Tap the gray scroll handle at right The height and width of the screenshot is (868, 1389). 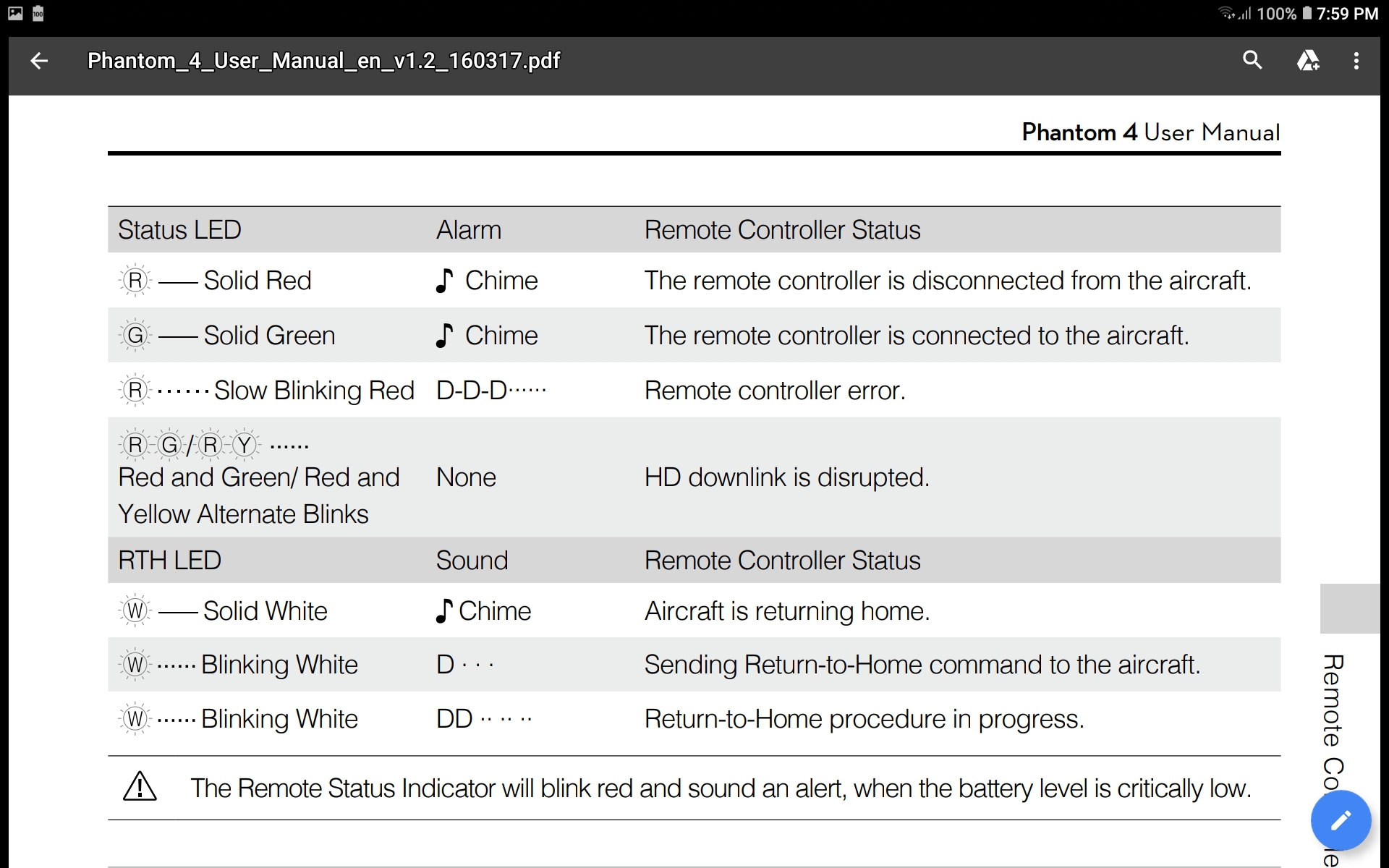coord(1350,608)
